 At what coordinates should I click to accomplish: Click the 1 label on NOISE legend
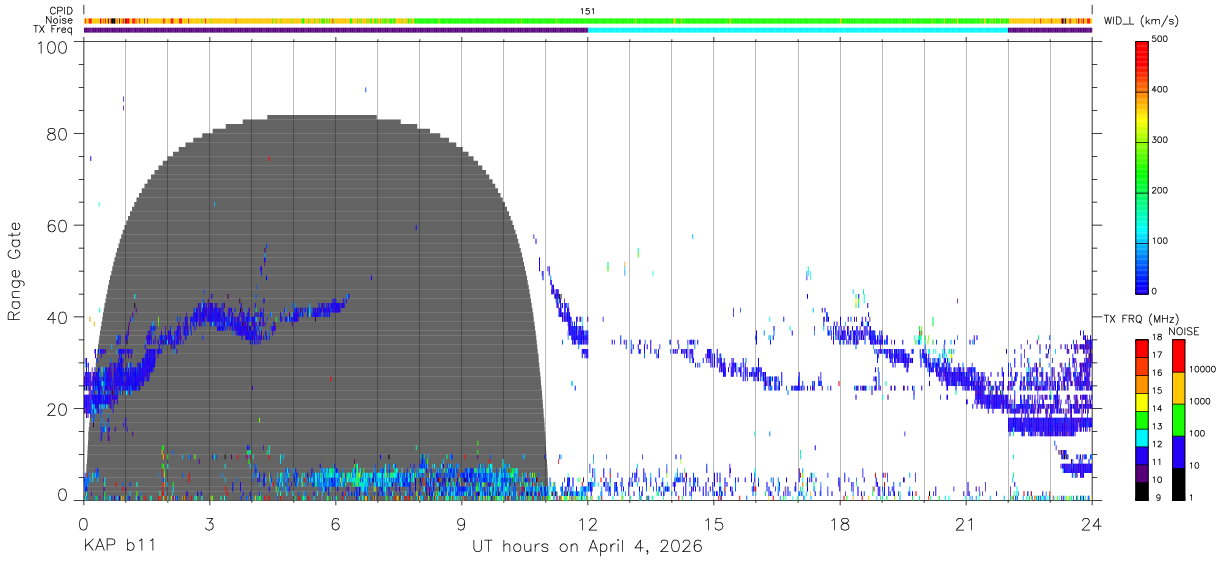point(1193,498)
